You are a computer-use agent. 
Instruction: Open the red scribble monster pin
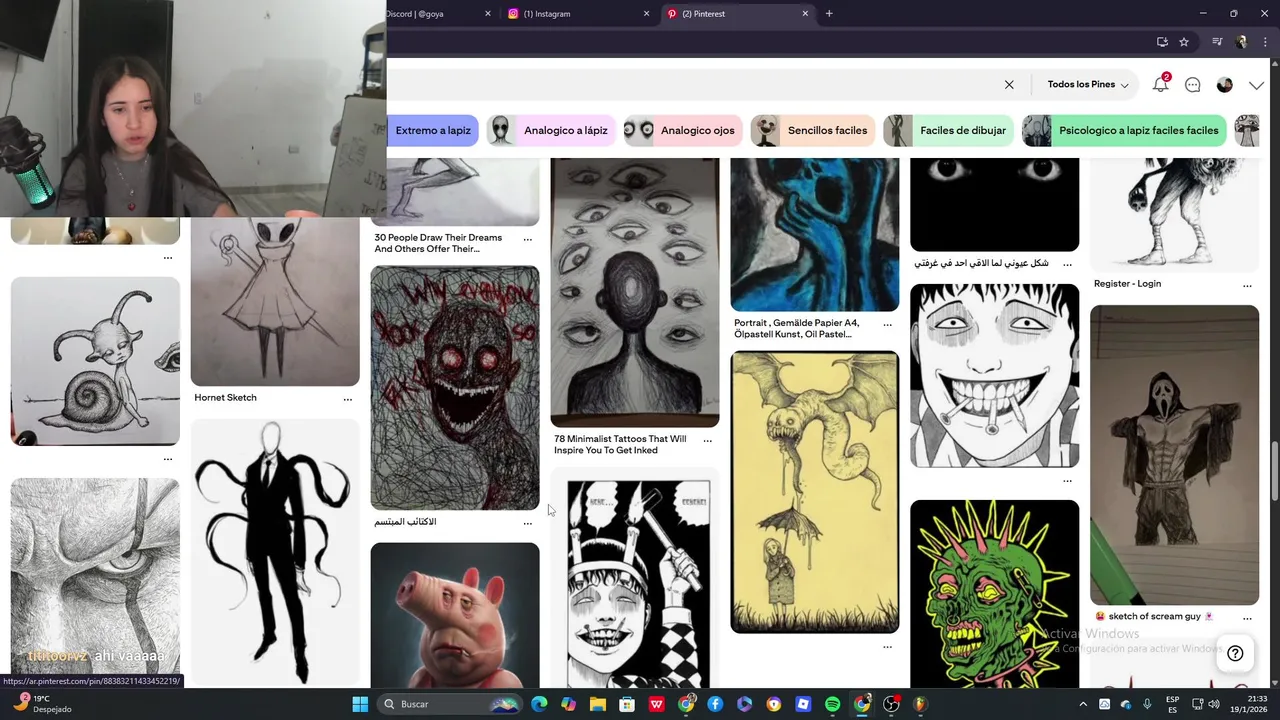click(455, 388)
